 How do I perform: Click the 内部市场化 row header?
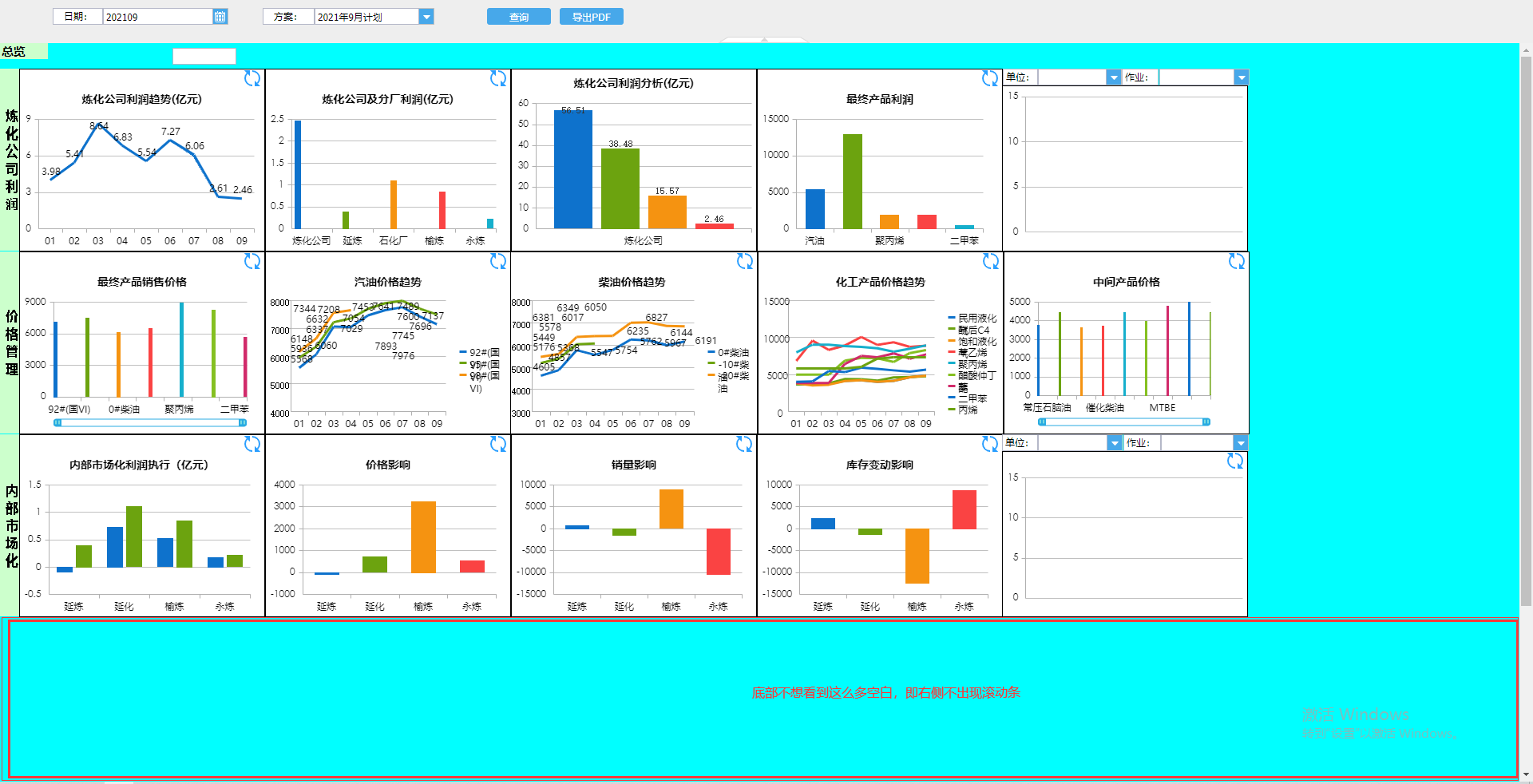(x=11, y=525)
